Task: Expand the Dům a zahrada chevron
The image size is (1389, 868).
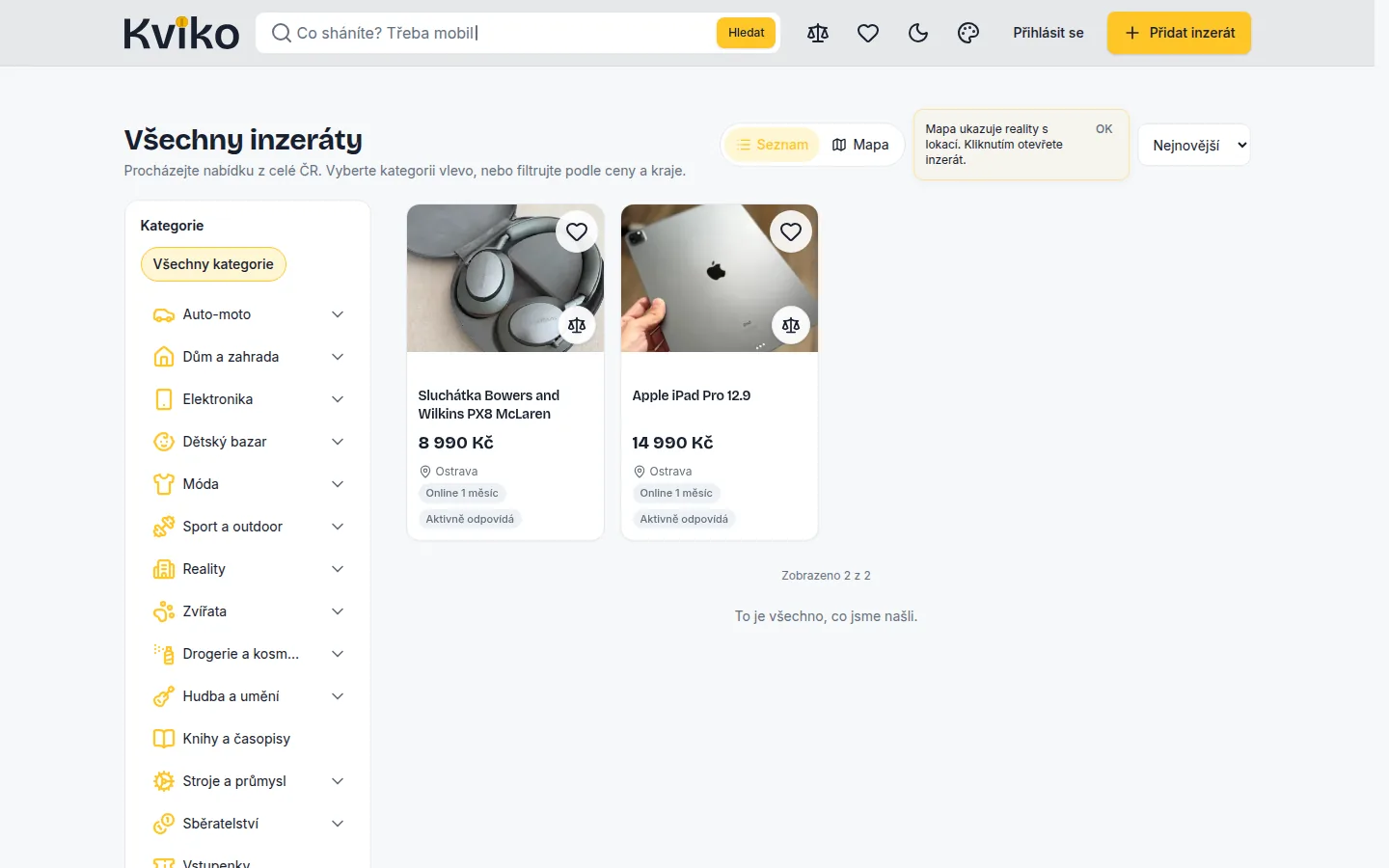Action: (x=338, y=357)
